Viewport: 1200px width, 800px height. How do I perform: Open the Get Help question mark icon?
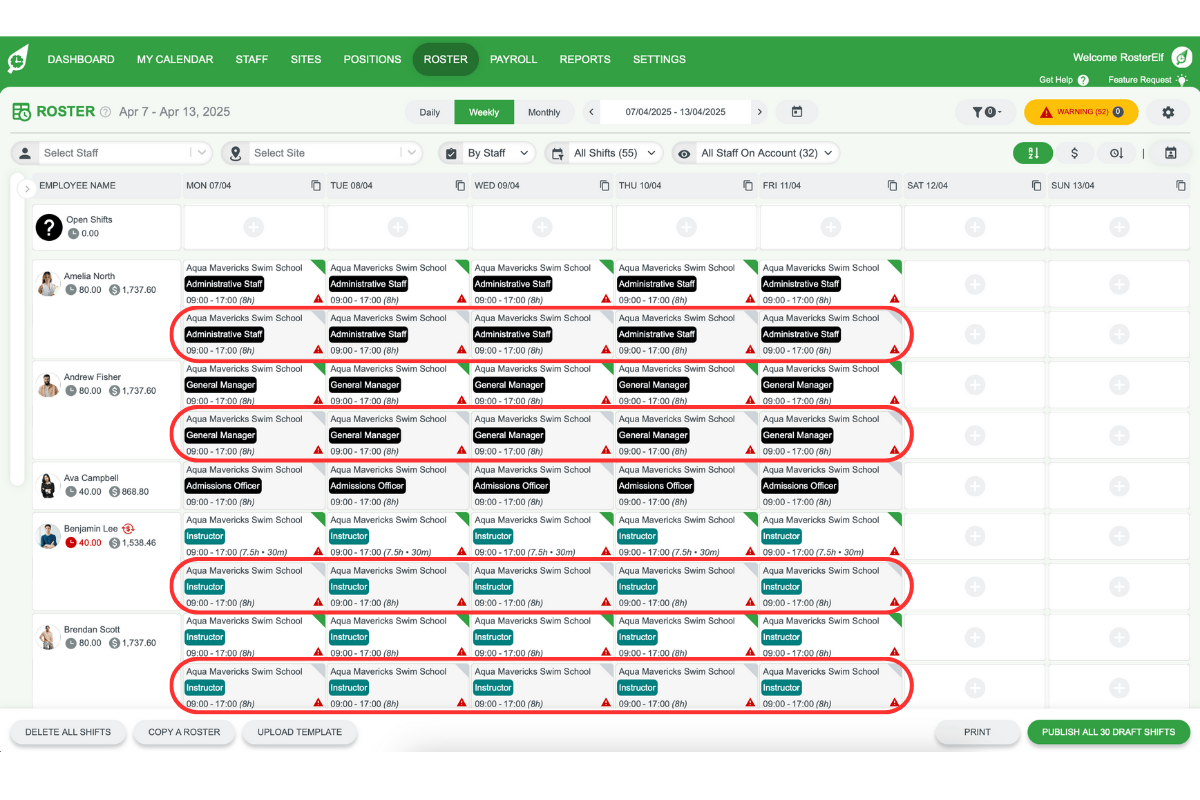click(x=1083, y=80)
